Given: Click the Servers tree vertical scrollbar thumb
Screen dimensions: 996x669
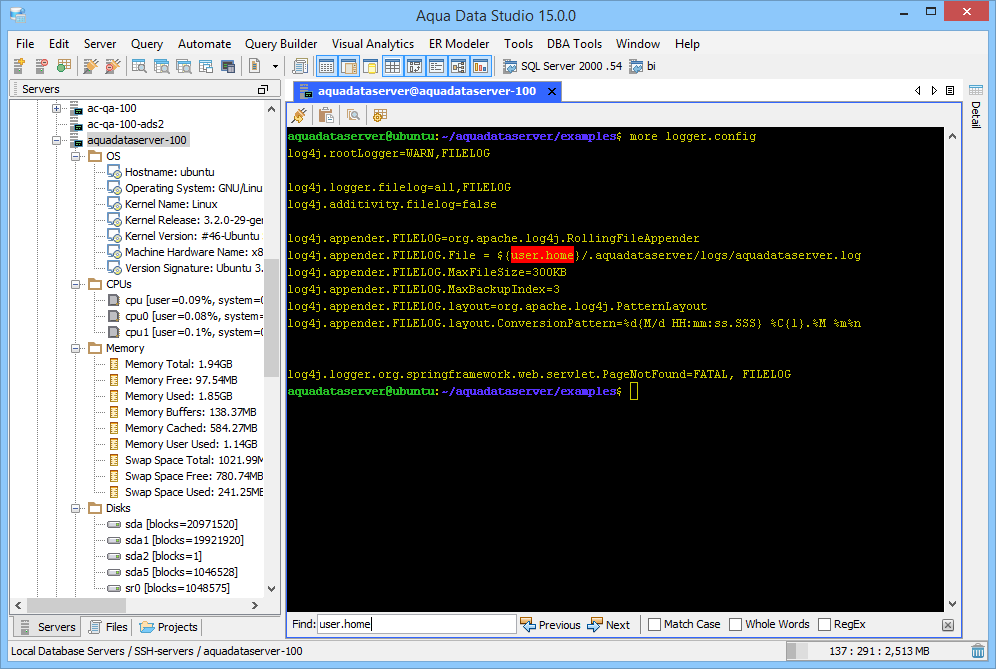Looking at the screenshot, I should [272, 318].
